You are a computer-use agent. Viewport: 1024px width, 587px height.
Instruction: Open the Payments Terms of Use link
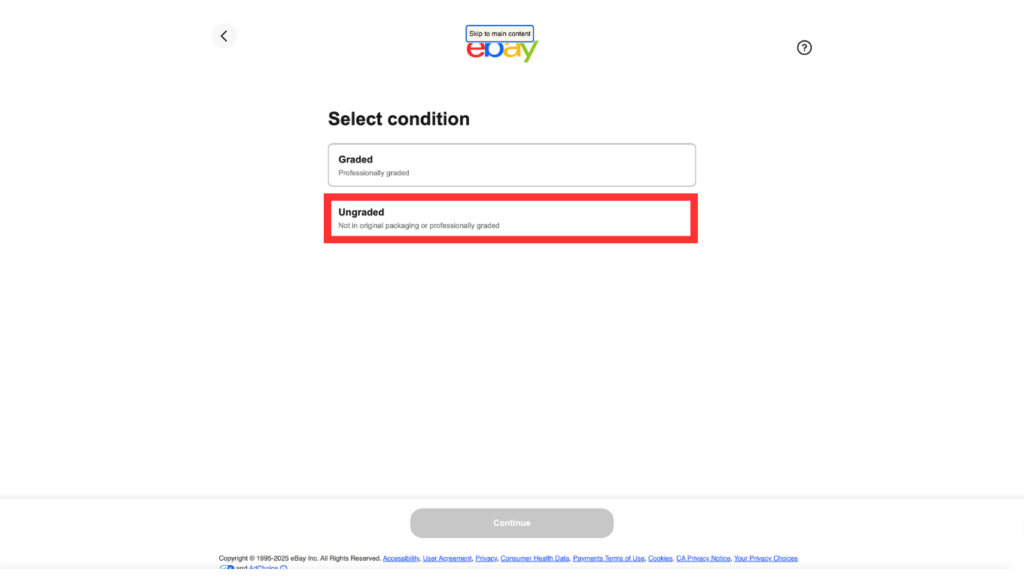pos(608,558)
